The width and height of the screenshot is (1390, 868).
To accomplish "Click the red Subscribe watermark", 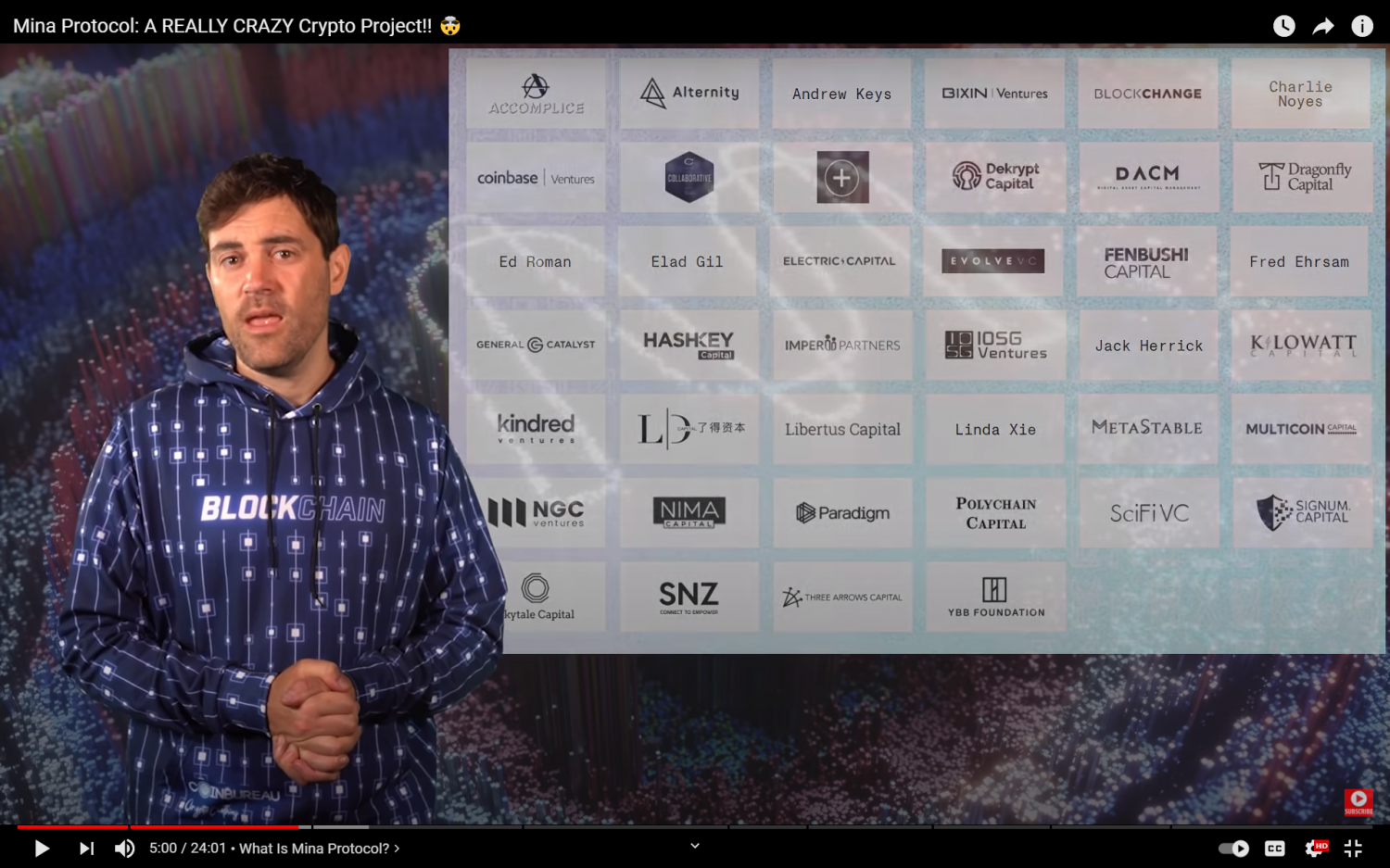I will [1358, 801].
